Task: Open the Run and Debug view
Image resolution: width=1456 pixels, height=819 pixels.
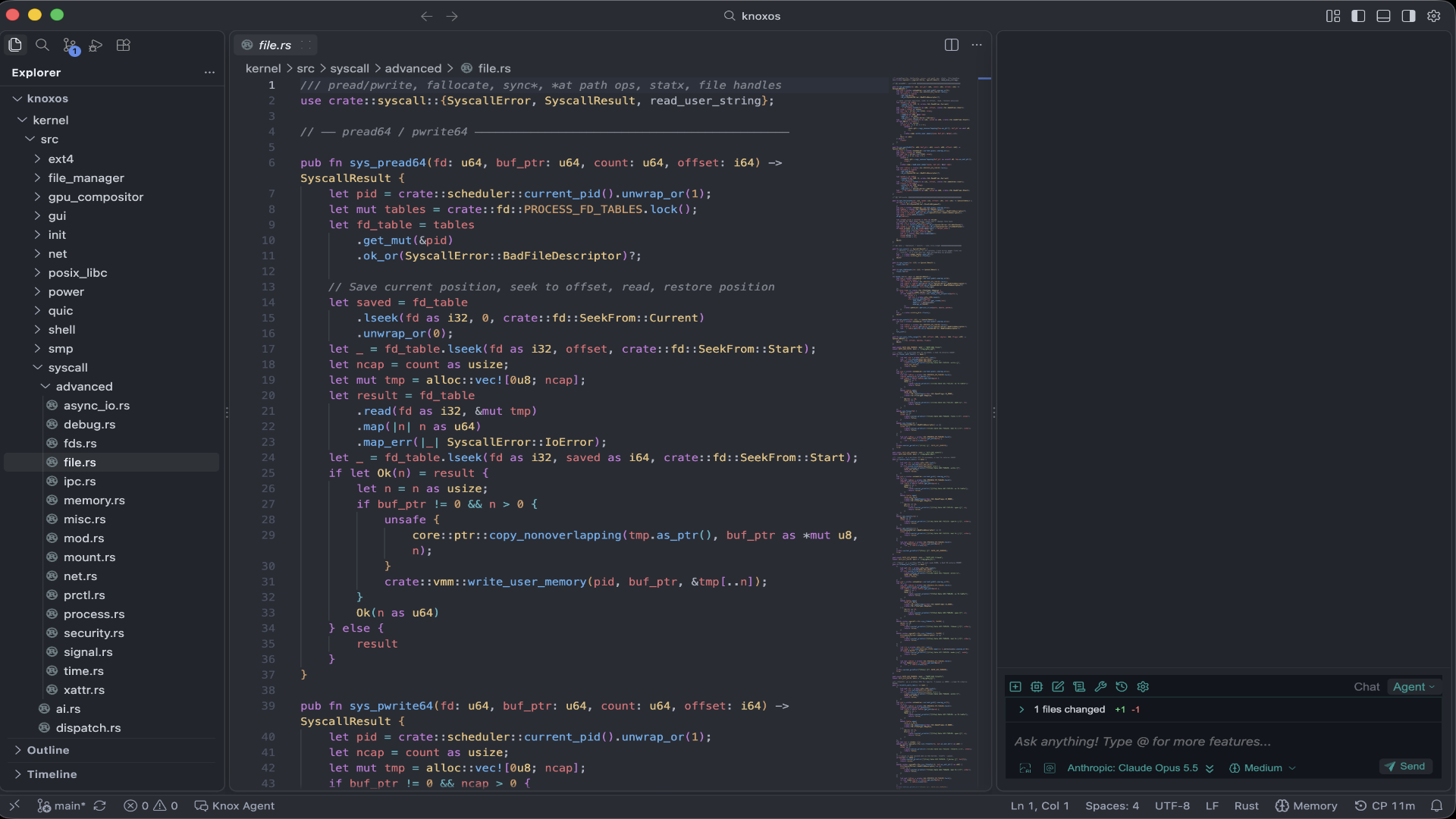Action: click(96, 45)
